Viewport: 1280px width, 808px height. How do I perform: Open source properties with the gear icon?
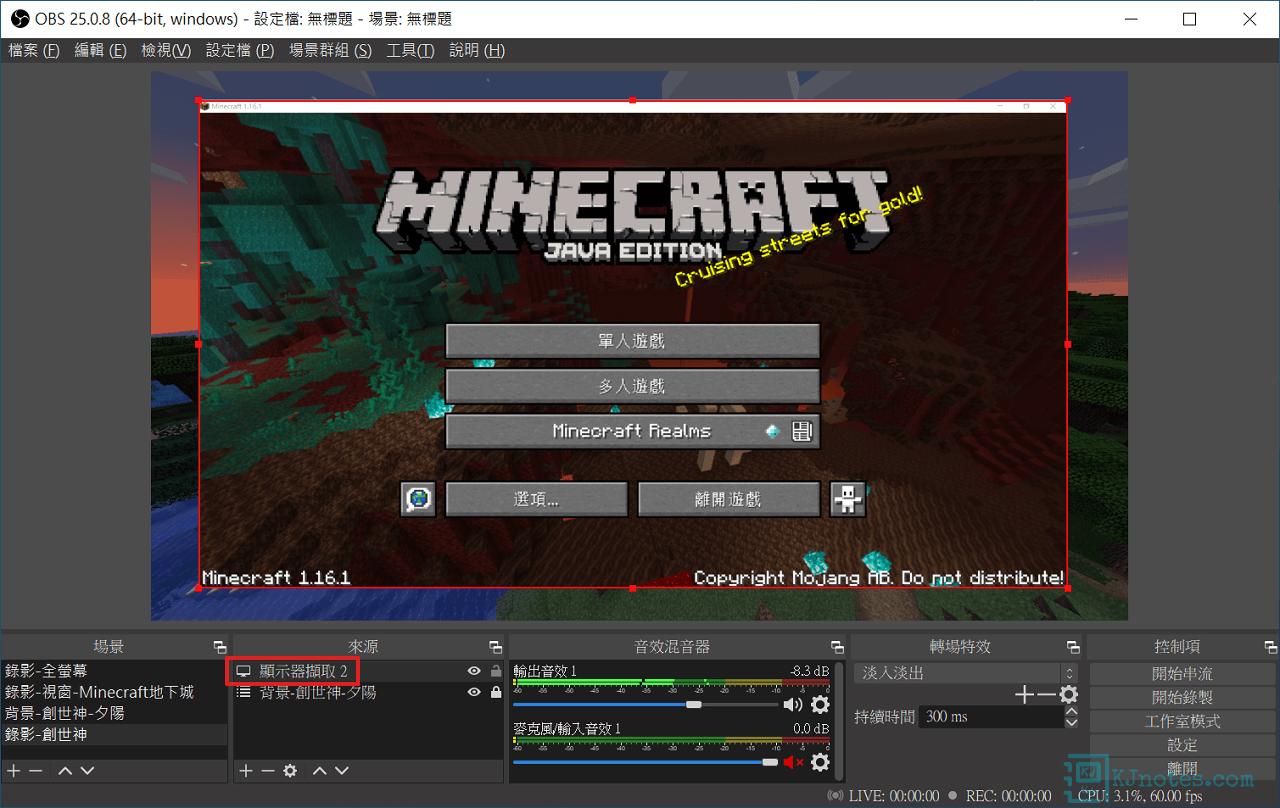click(x=290, y=771)
